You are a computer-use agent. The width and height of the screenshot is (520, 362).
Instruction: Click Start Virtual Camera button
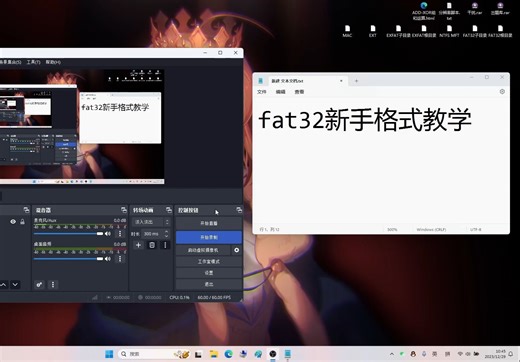click(x=203, y=250)
